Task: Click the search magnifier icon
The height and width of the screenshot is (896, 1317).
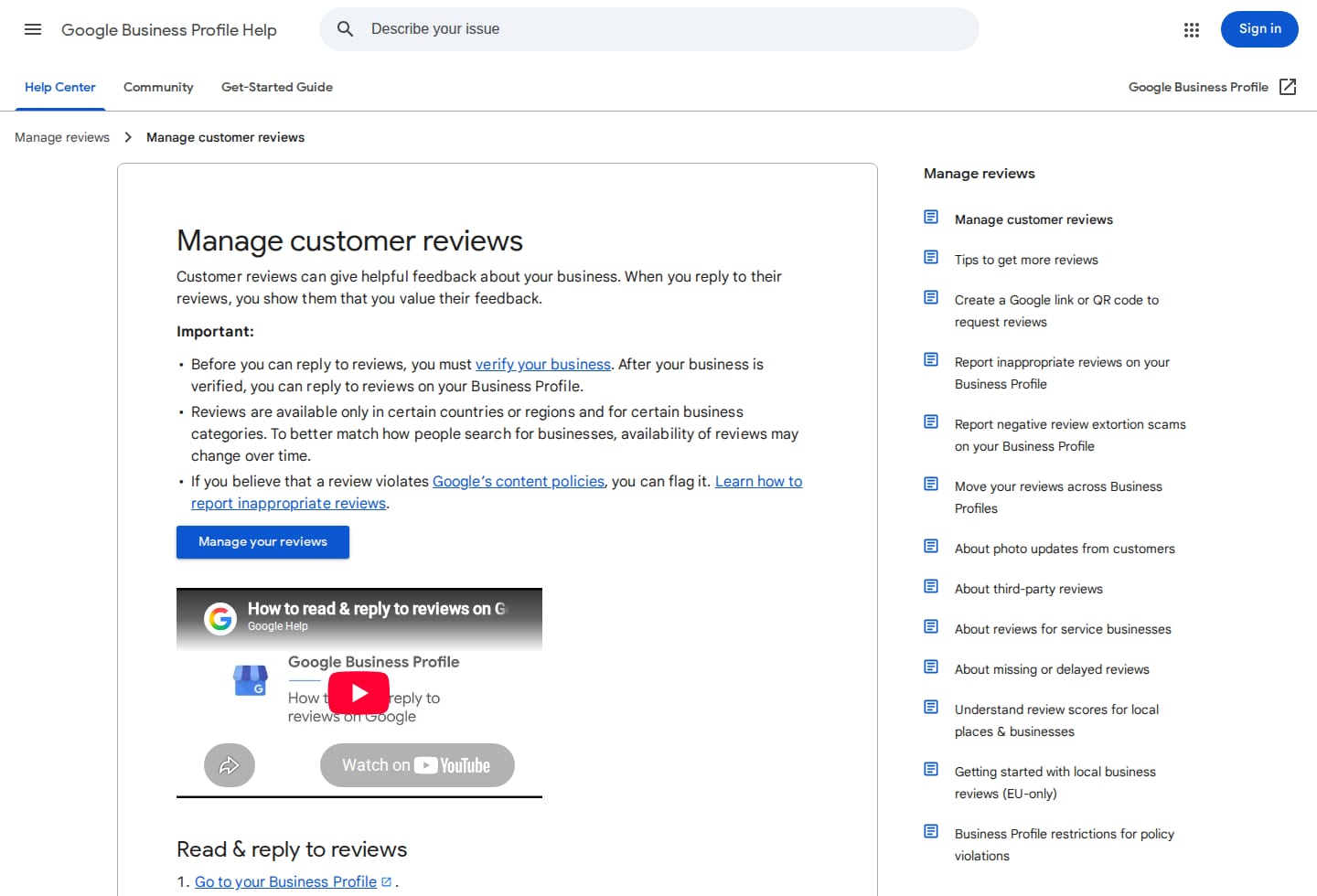Action: [x=345, y=29]
